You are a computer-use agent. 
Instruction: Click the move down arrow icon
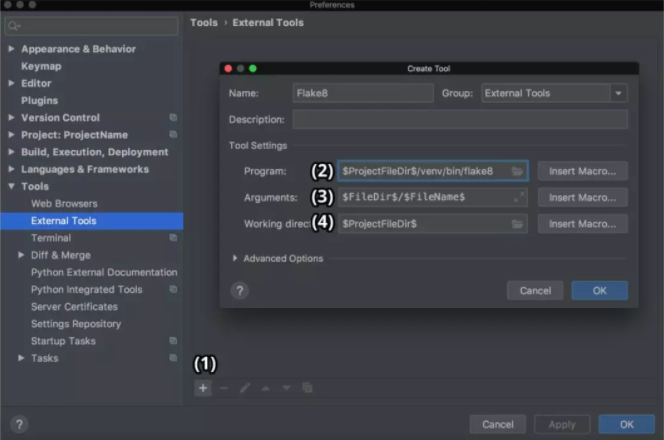pos(287,387)
